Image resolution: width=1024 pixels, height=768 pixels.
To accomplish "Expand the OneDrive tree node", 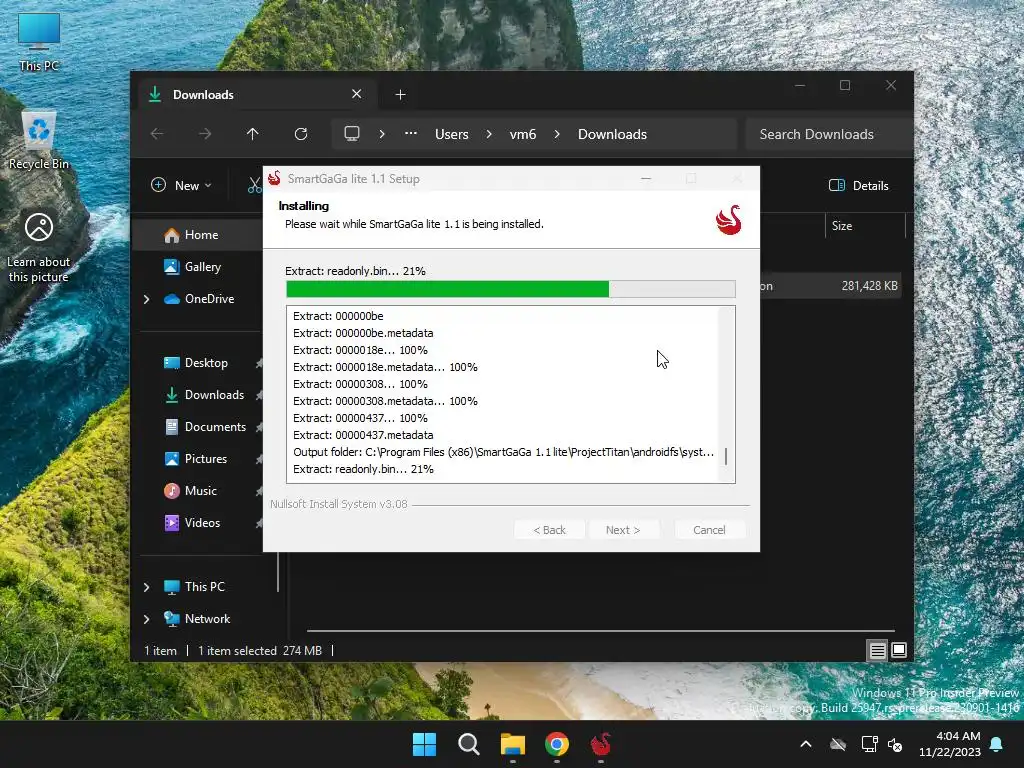I will pyautogui.click(x=147, y=299).
